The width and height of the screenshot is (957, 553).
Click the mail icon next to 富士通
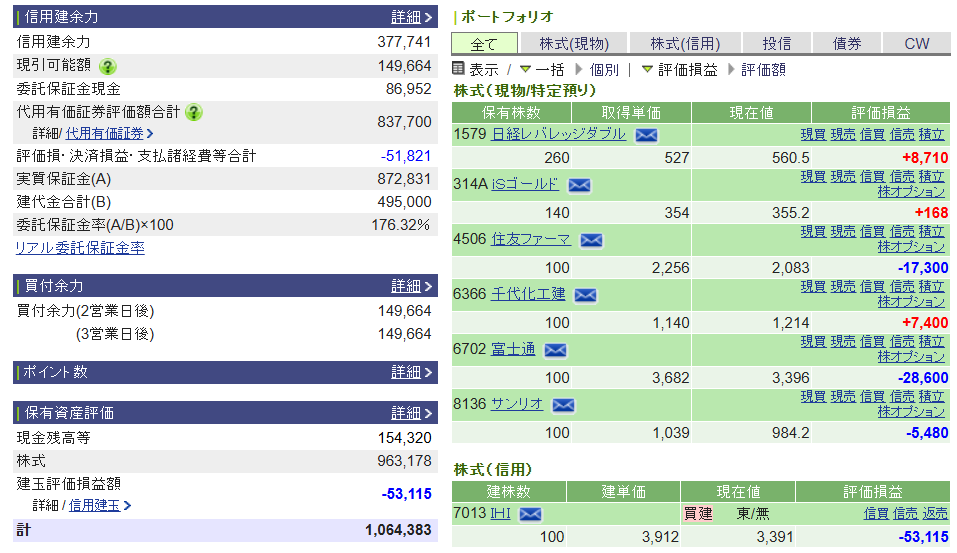pos(555,350)
